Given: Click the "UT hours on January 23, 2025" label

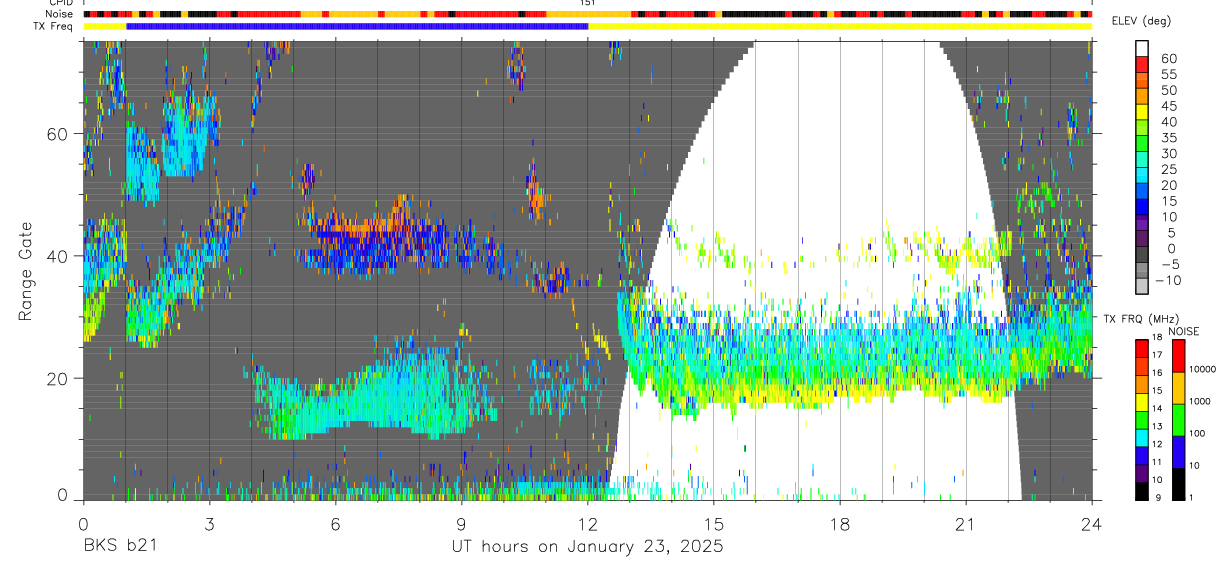Looking at the screenshot, I should (586, 546).
